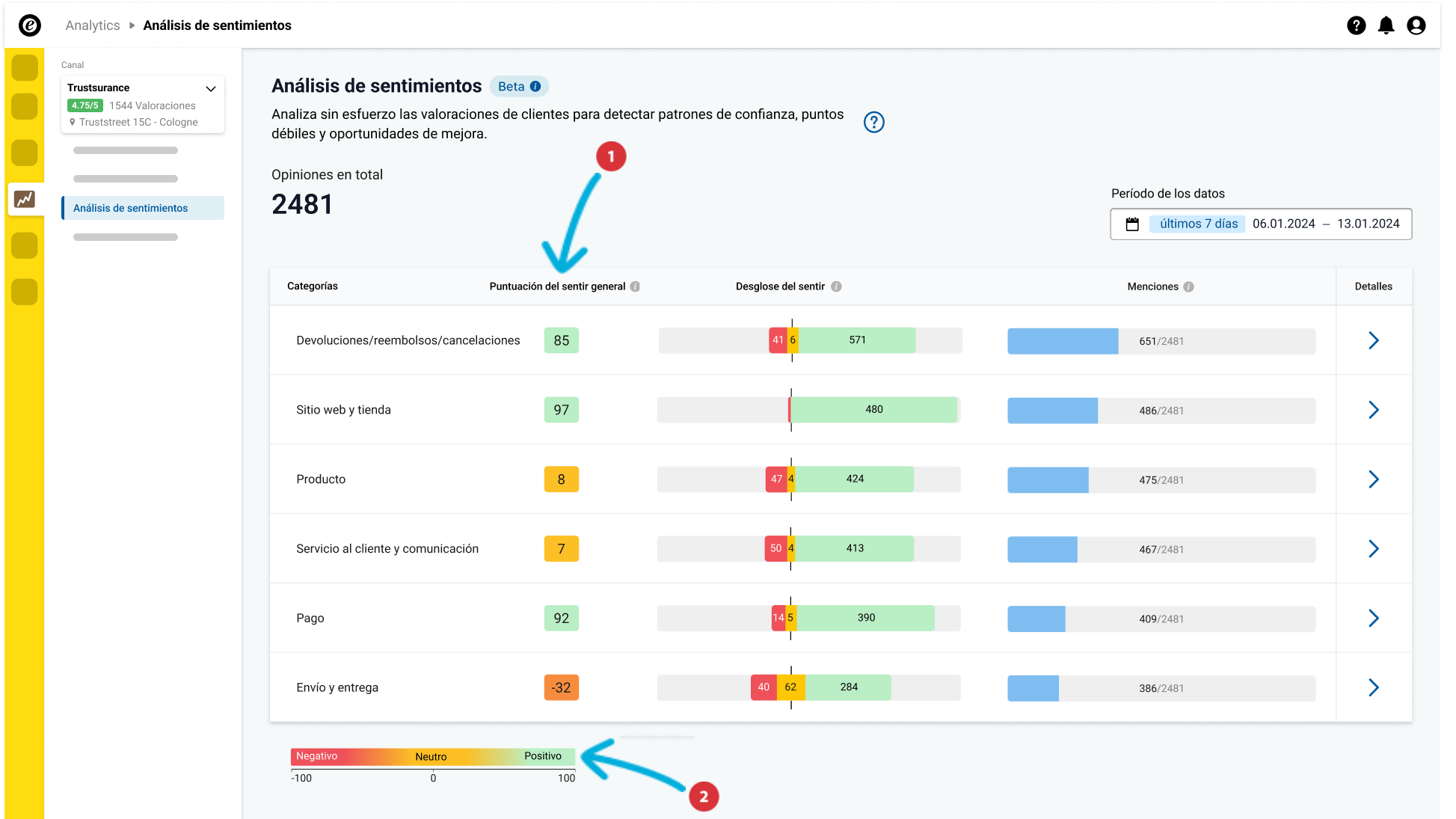The height and width of the screenshot is (819, 1456).
Task: Click info icon next to Puntuación del sentir general
Action: click(635, 286)
